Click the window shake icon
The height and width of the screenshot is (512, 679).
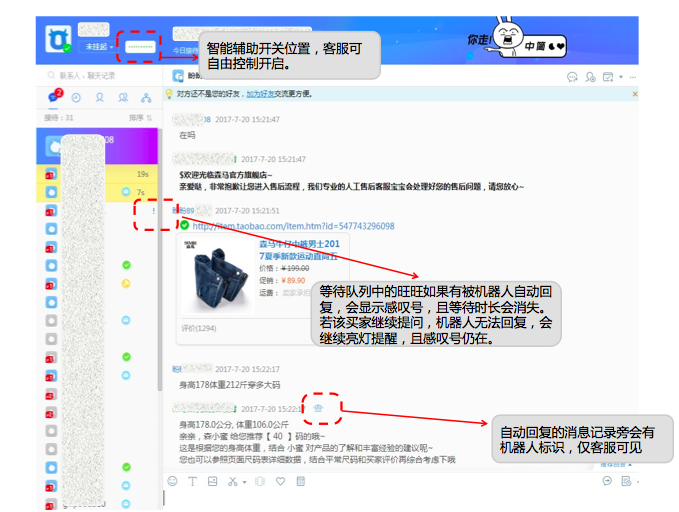pyautogui.click(x=260, y=481)
